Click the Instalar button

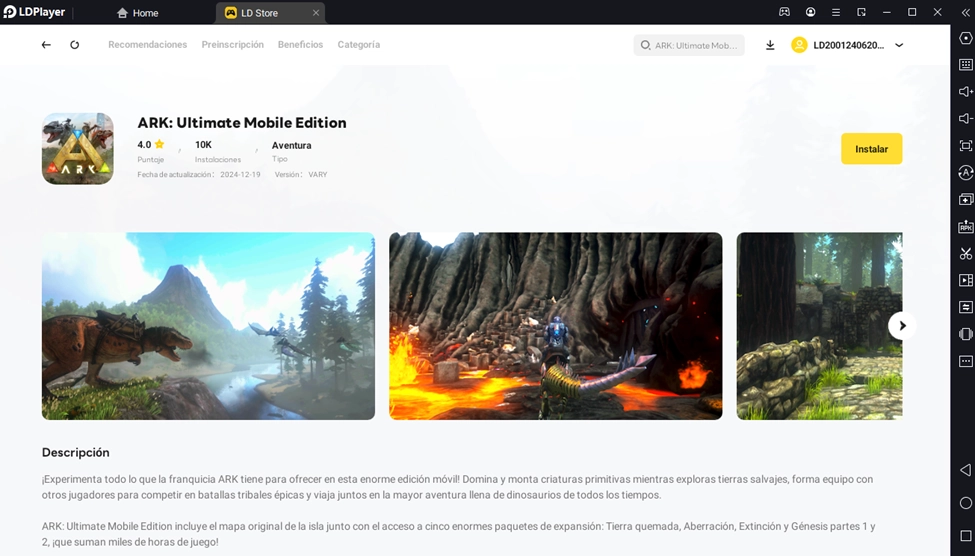coord(871,149)
